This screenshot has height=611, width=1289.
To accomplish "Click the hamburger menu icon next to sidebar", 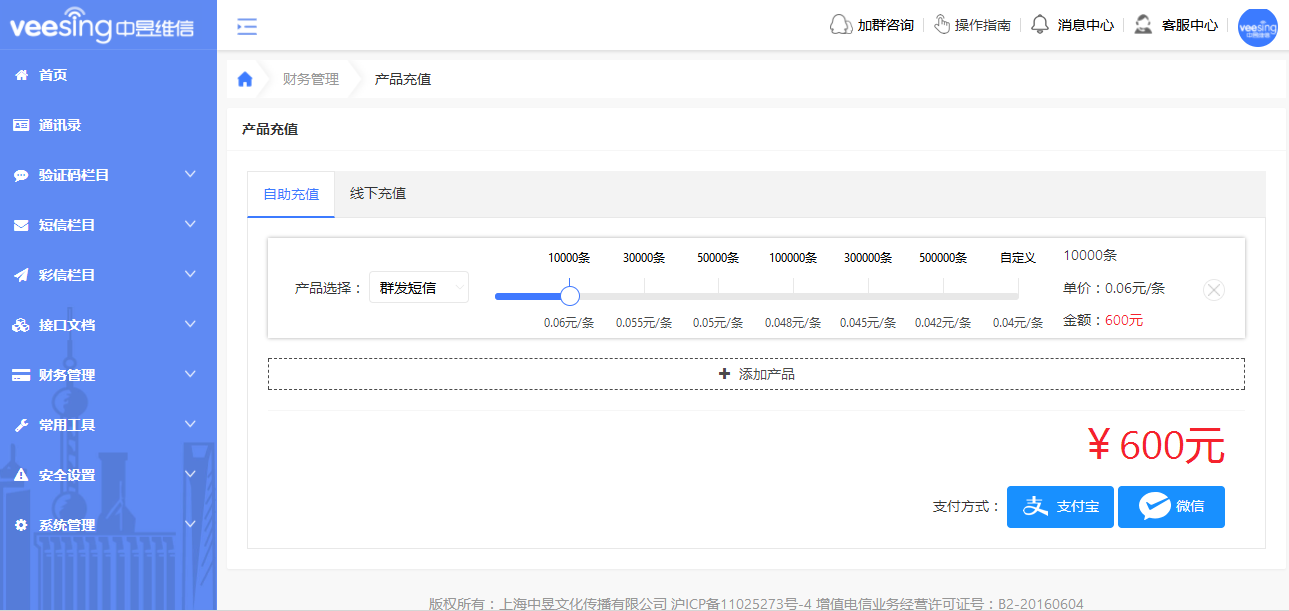I will [246, 27].
